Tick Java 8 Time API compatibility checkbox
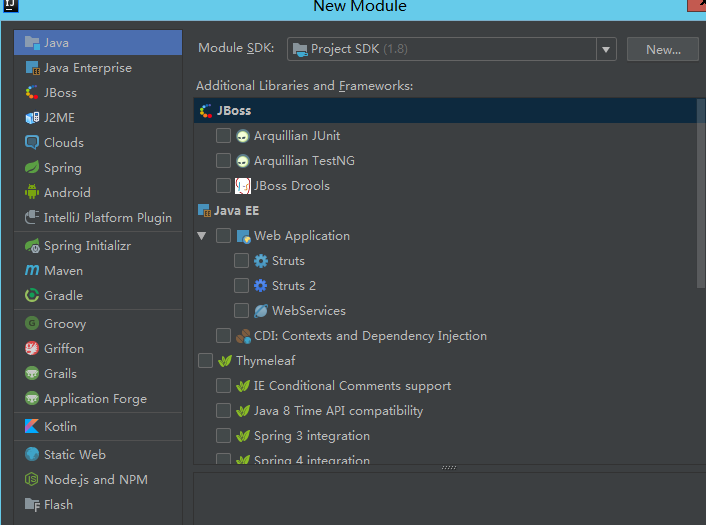This screenshot has height=525, width=706. click(223, 410)
